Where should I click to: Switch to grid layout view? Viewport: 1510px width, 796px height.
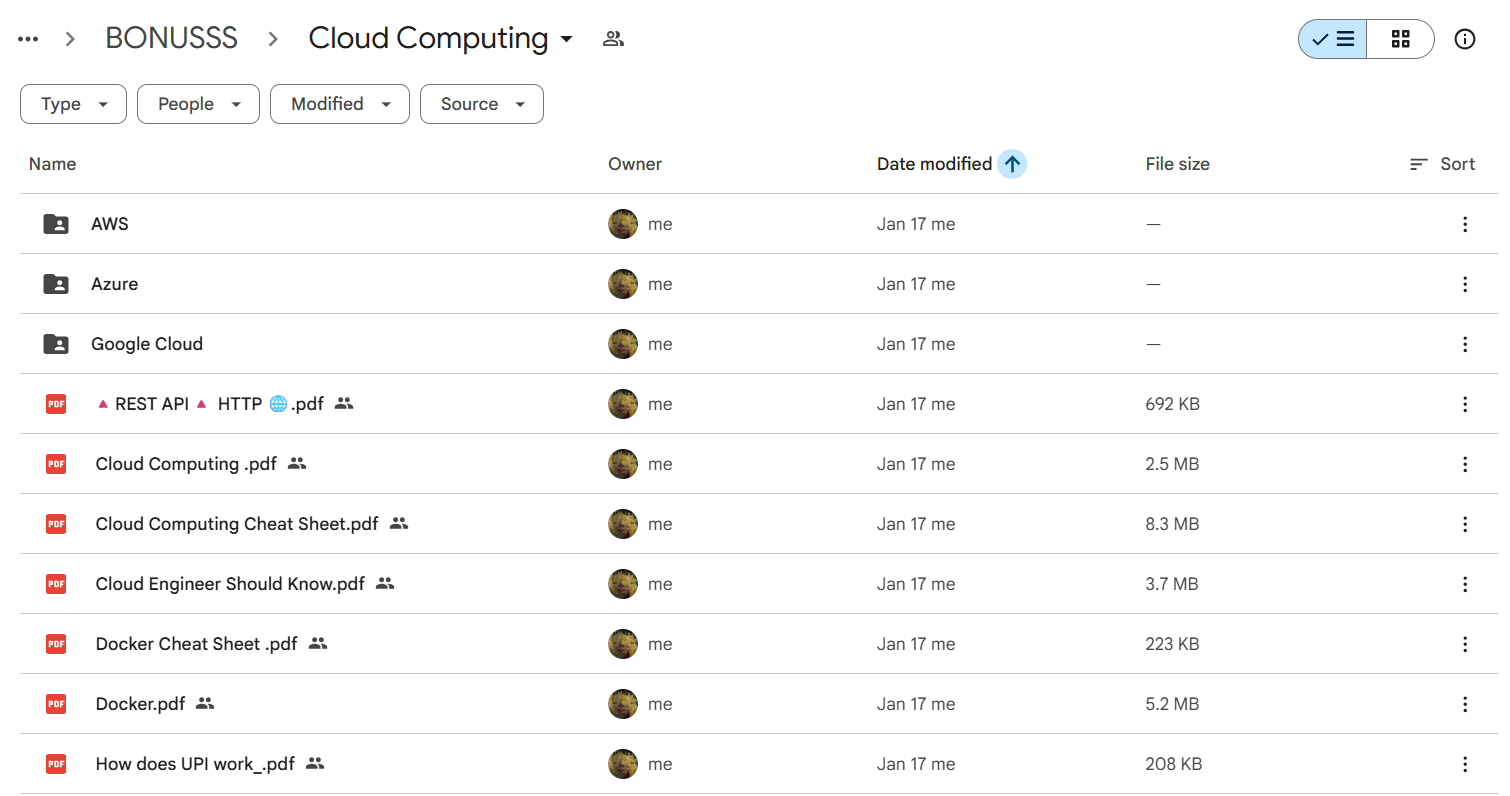click(1400, 39)
